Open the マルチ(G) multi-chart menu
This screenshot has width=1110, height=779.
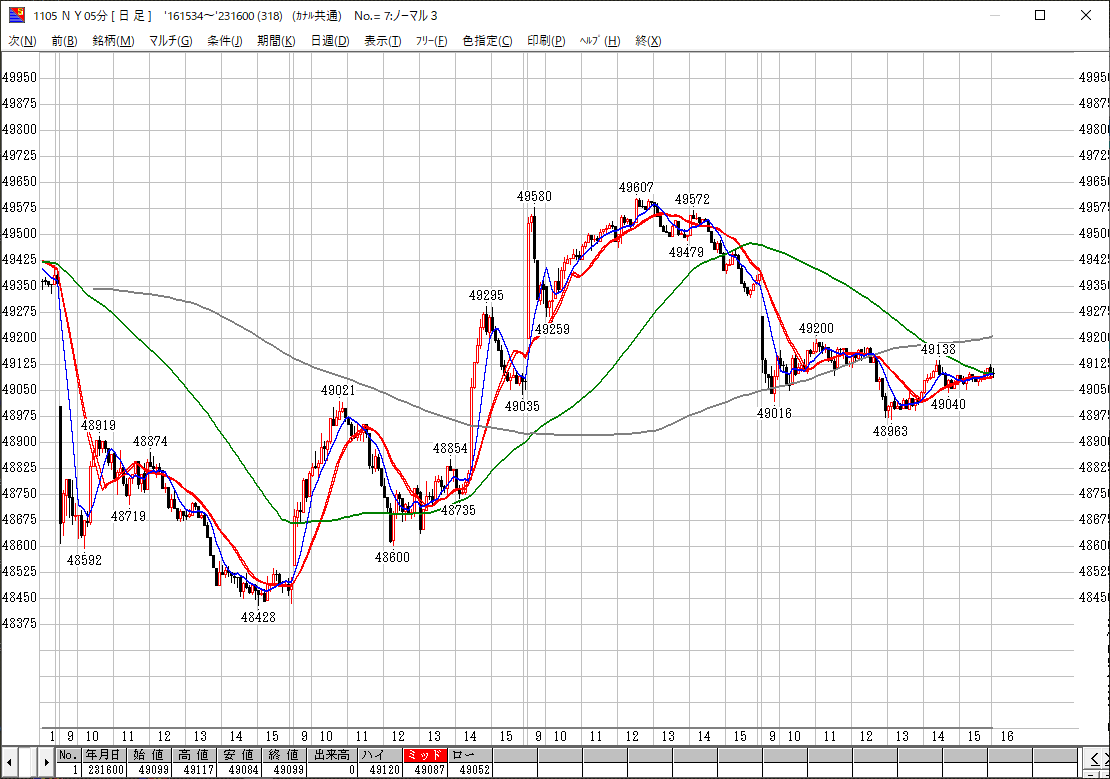click(170, 41)
